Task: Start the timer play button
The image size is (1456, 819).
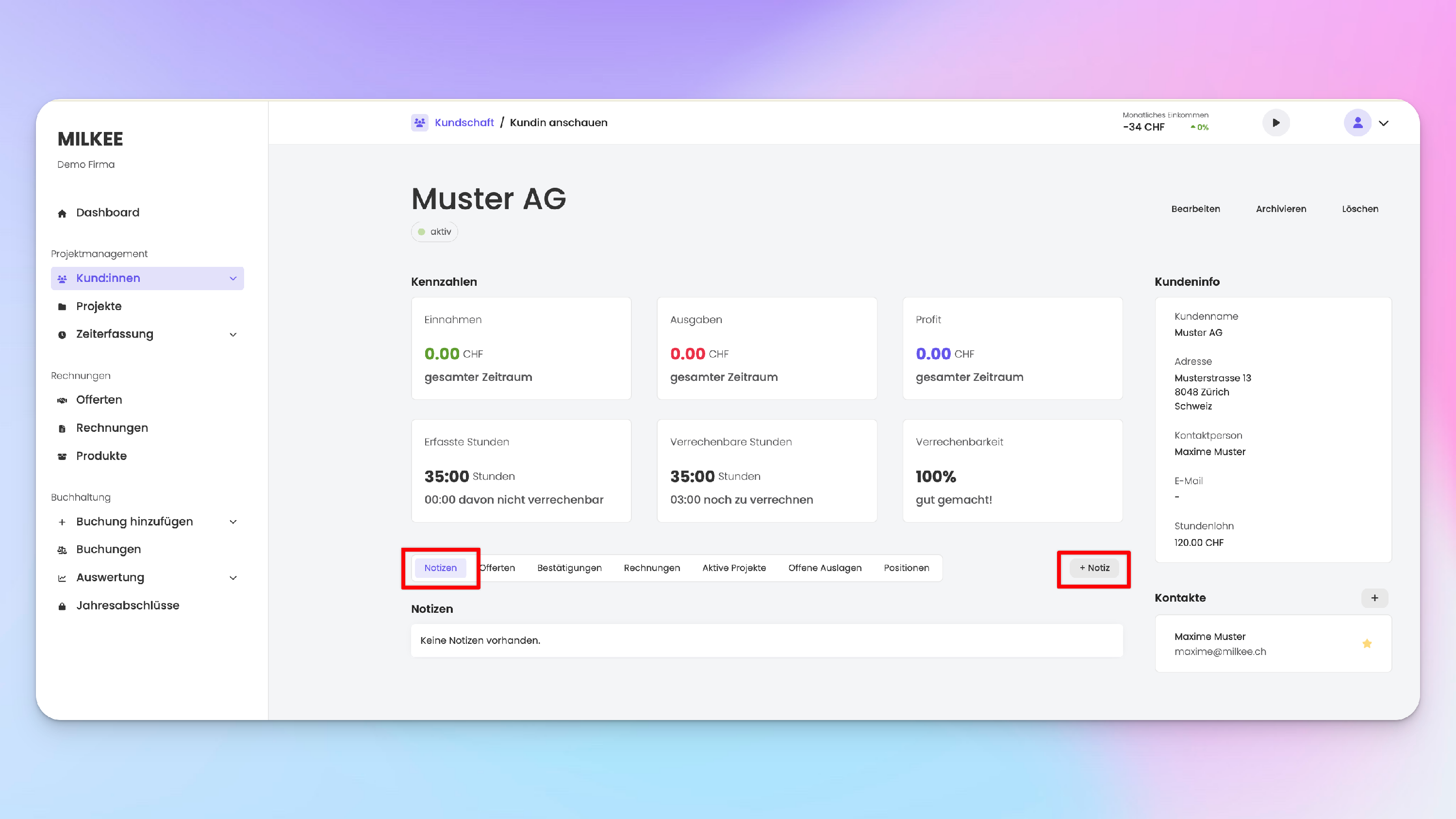Action: pos(1275,123)
